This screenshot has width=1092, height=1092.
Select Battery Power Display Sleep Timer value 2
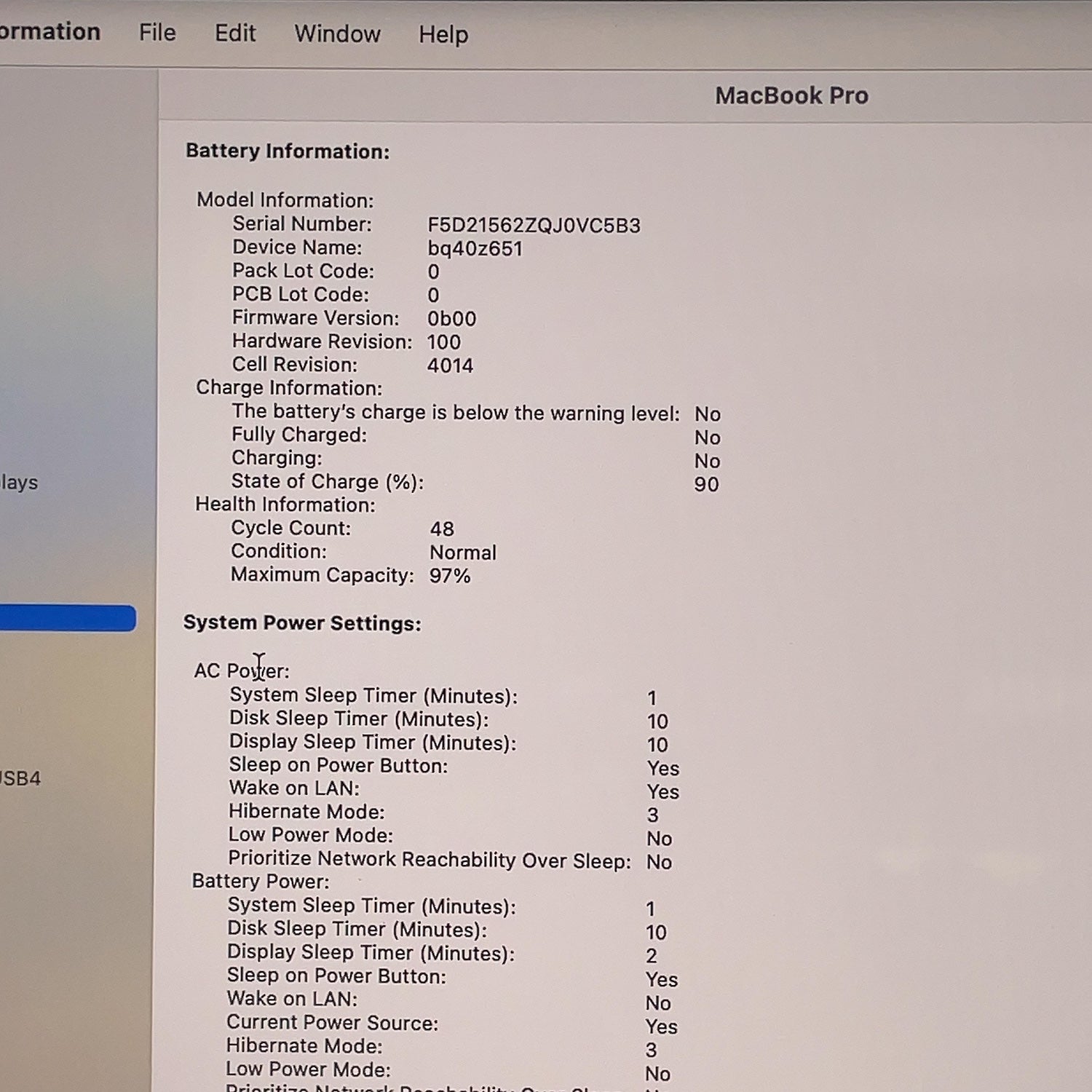pos(652,956)
